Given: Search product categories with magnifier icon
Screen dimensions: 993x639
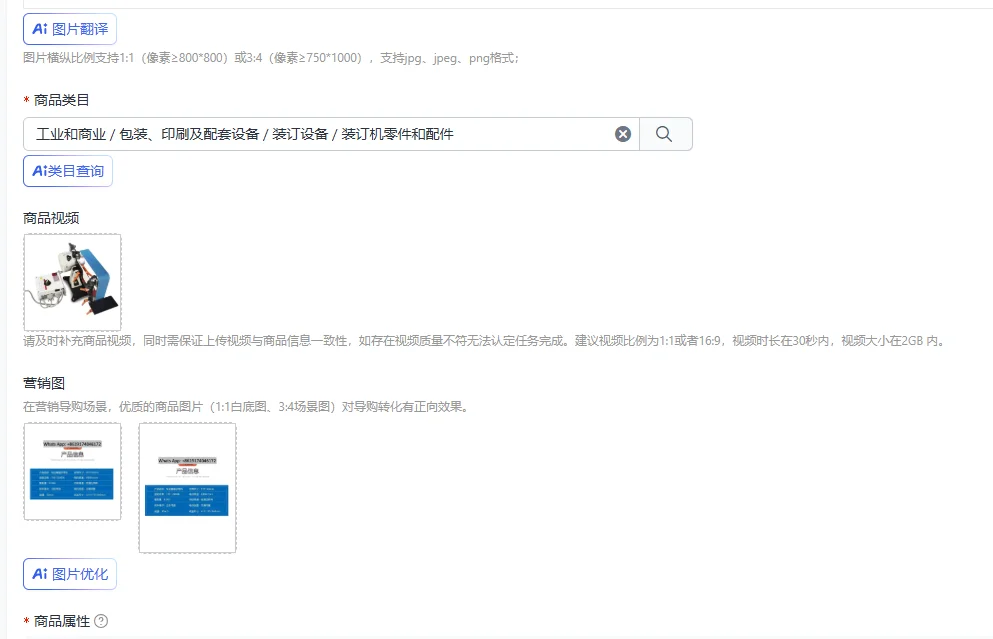Looking at the screenshot, I should [664, 134].
